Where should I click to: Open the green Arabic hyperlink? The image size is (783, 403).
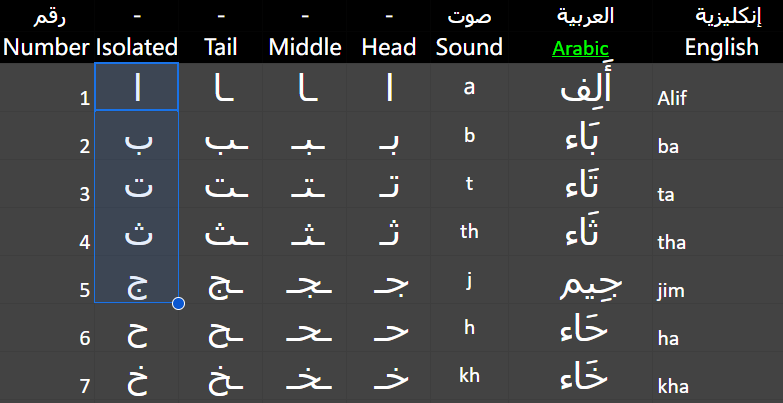(x=580, y=49)
